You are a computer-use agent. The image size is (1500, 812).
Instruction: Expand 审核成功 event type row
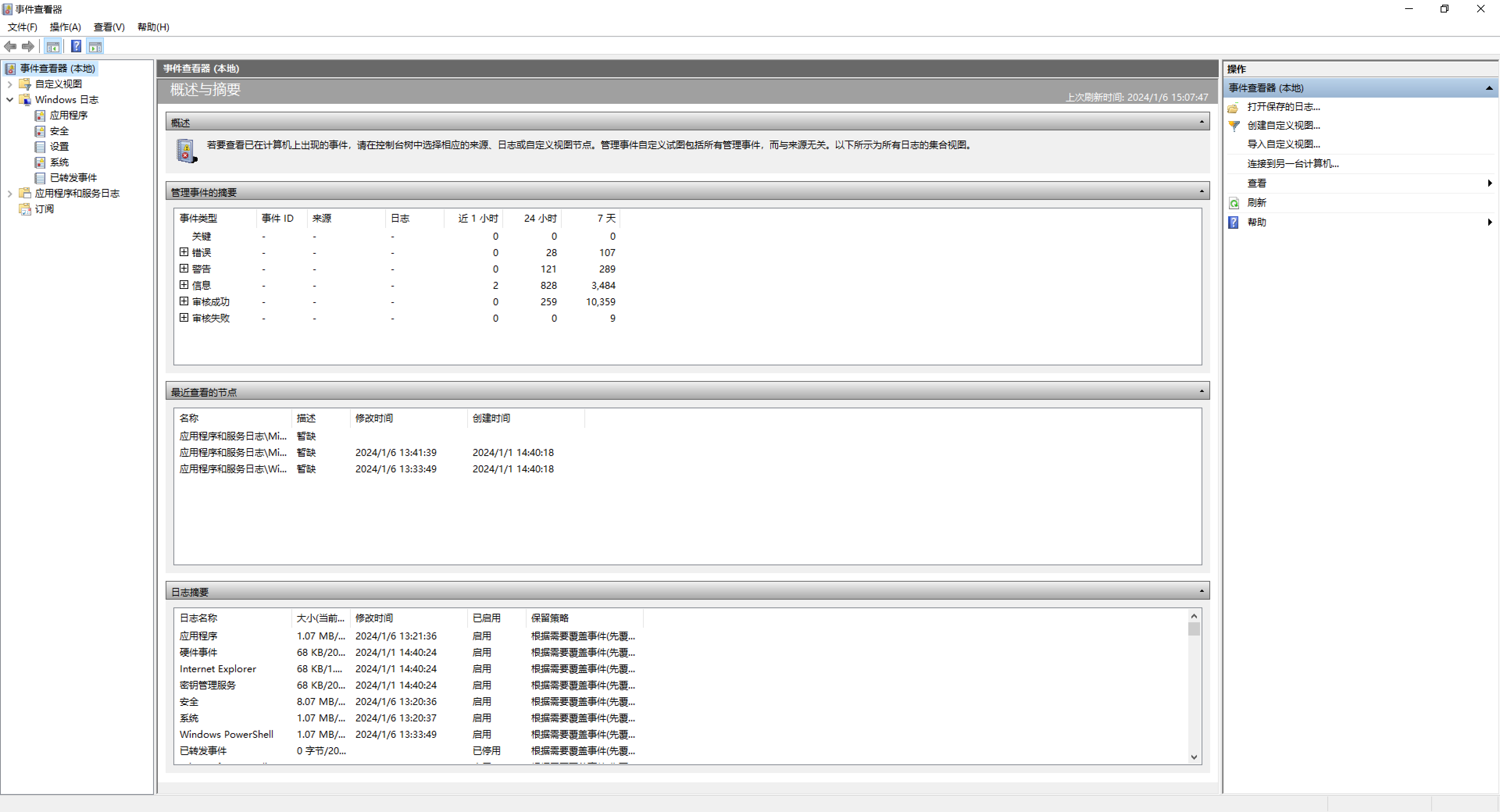184,301
